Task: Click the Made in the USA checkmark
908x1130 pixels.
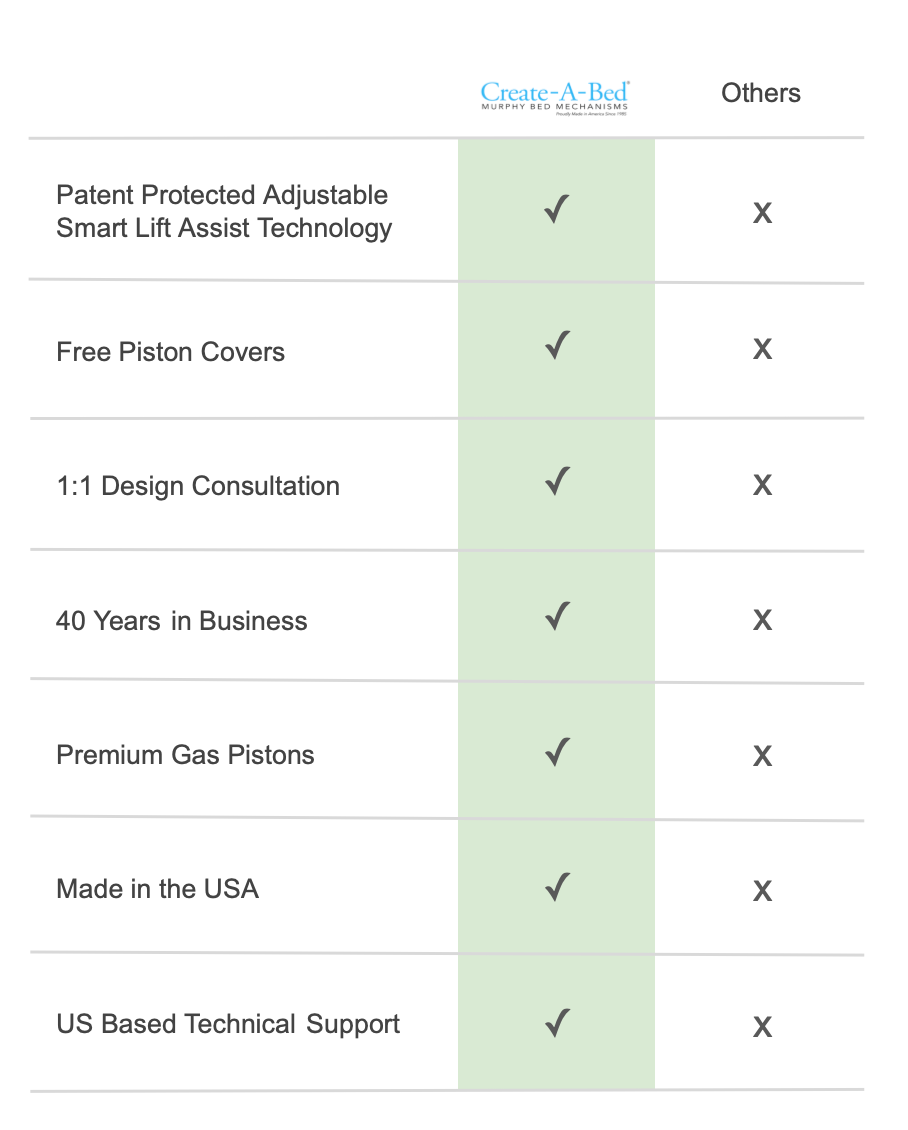Action: point(557,887)
